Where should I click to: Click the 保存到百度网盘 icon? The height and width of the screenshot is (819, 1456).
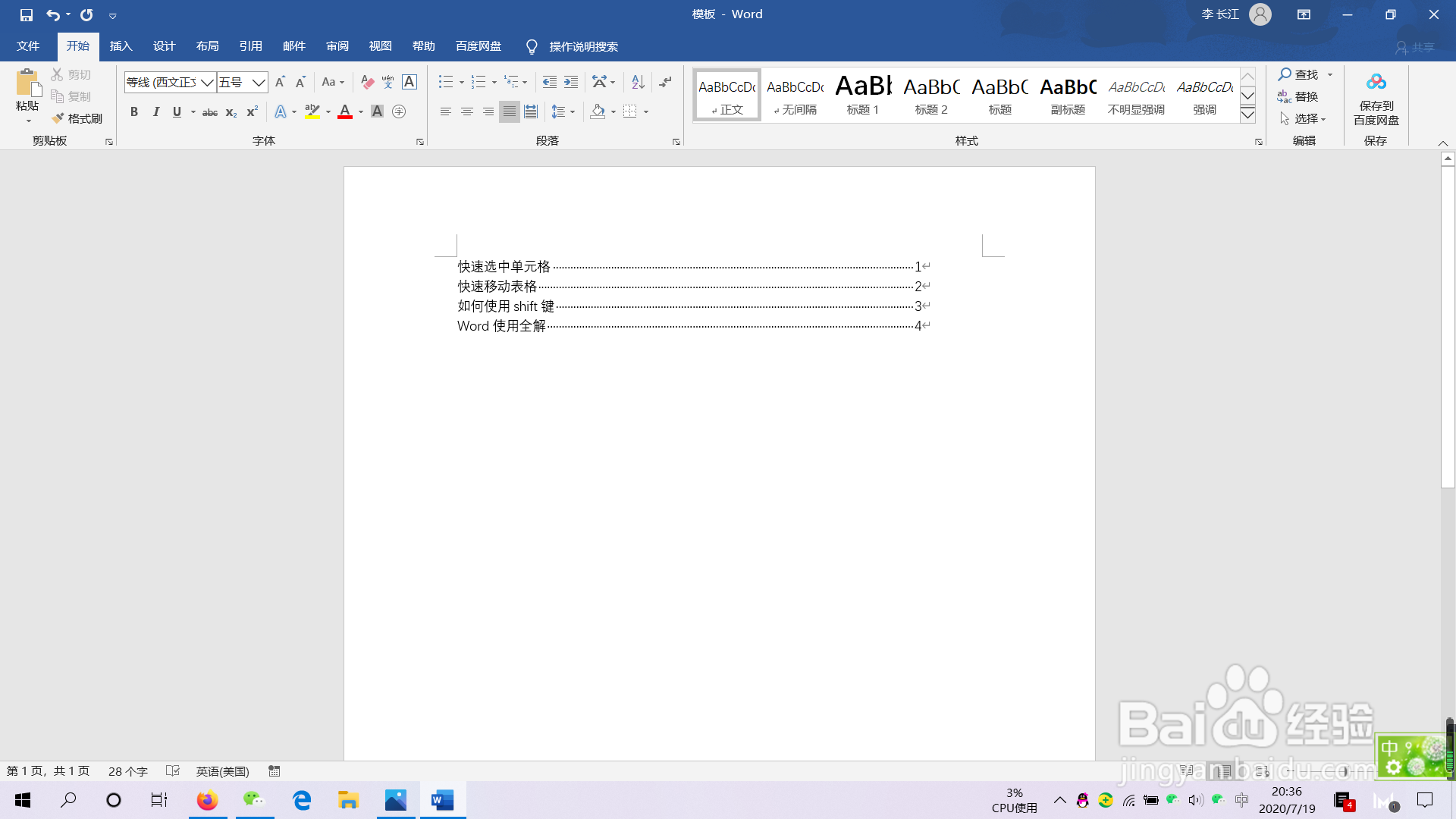(x=1377, y=81)
